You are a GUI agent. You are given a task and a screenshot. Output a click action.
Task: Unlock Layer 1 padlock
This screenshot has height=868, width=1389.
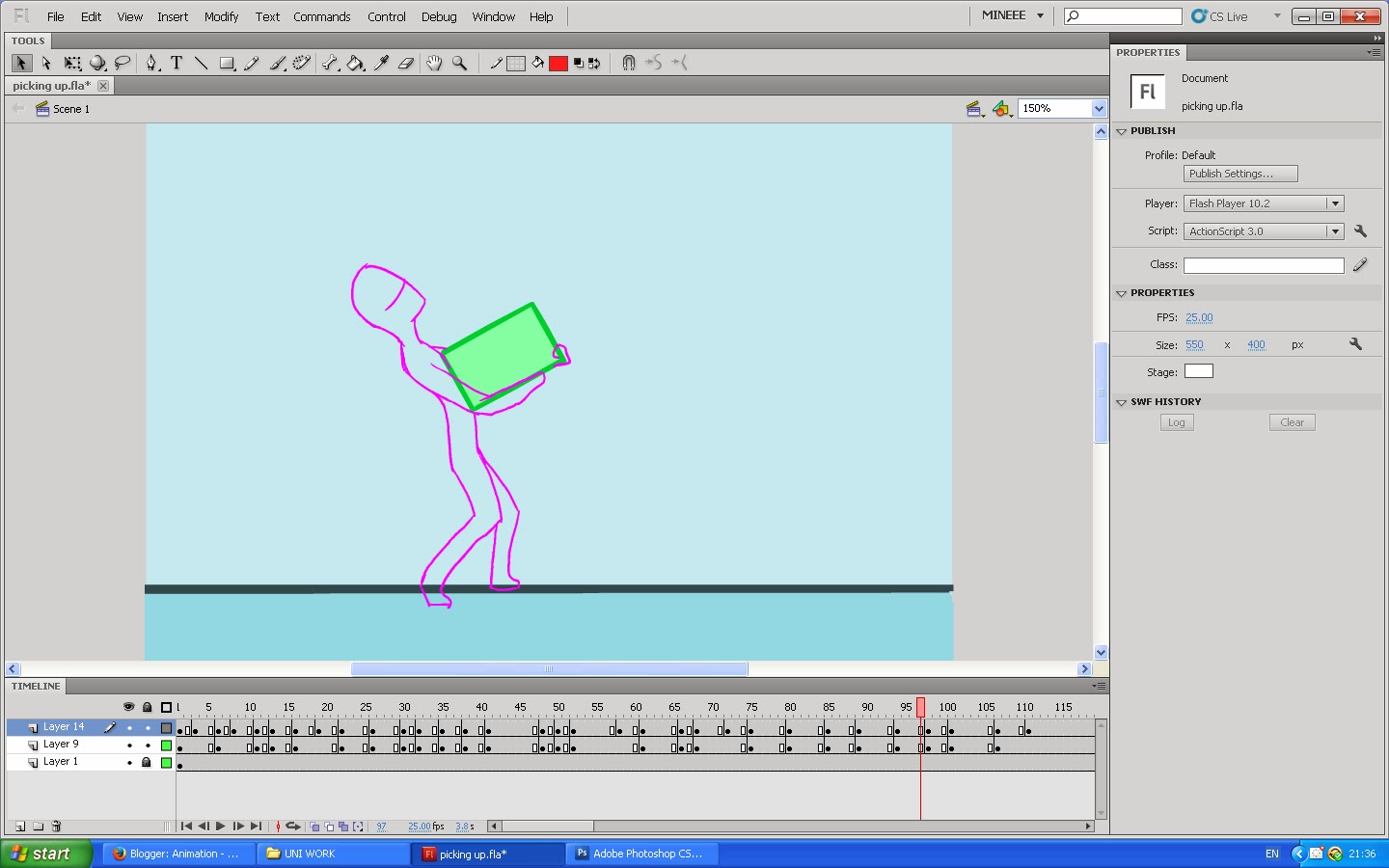(x=147, y=763)
